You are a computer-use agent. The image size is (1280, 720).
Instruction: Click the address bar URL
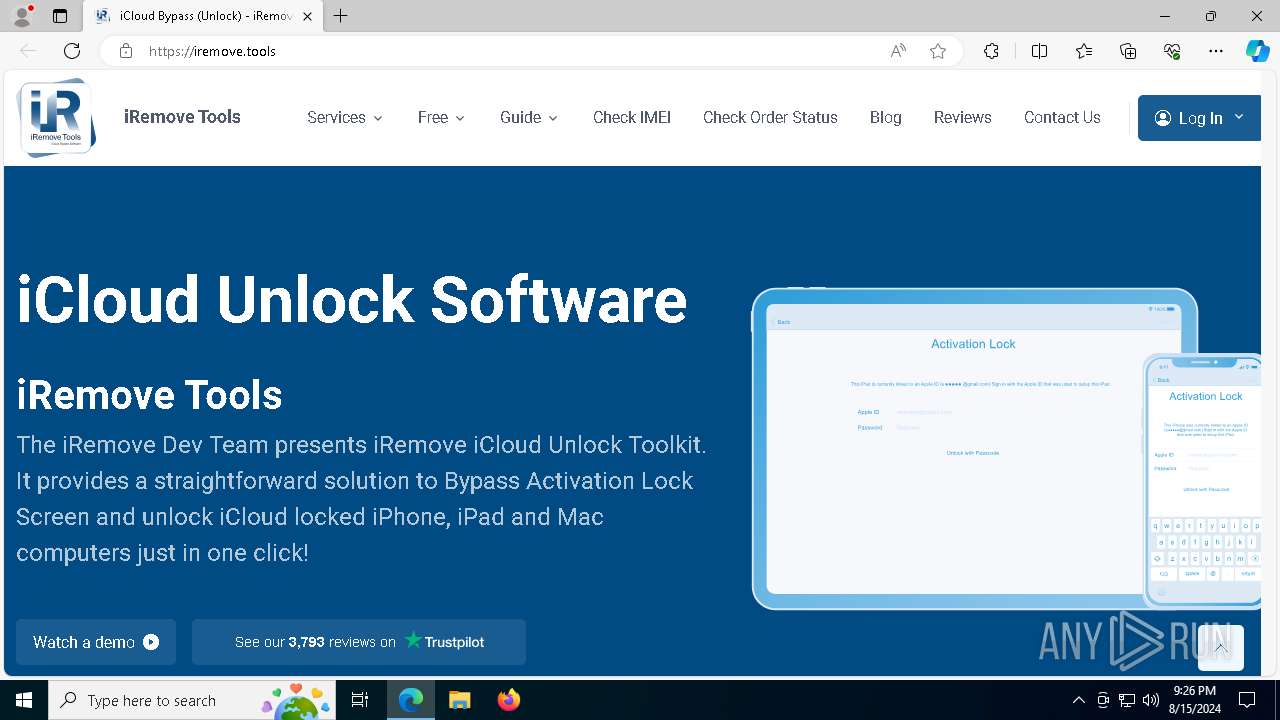[x=212, y=51]
